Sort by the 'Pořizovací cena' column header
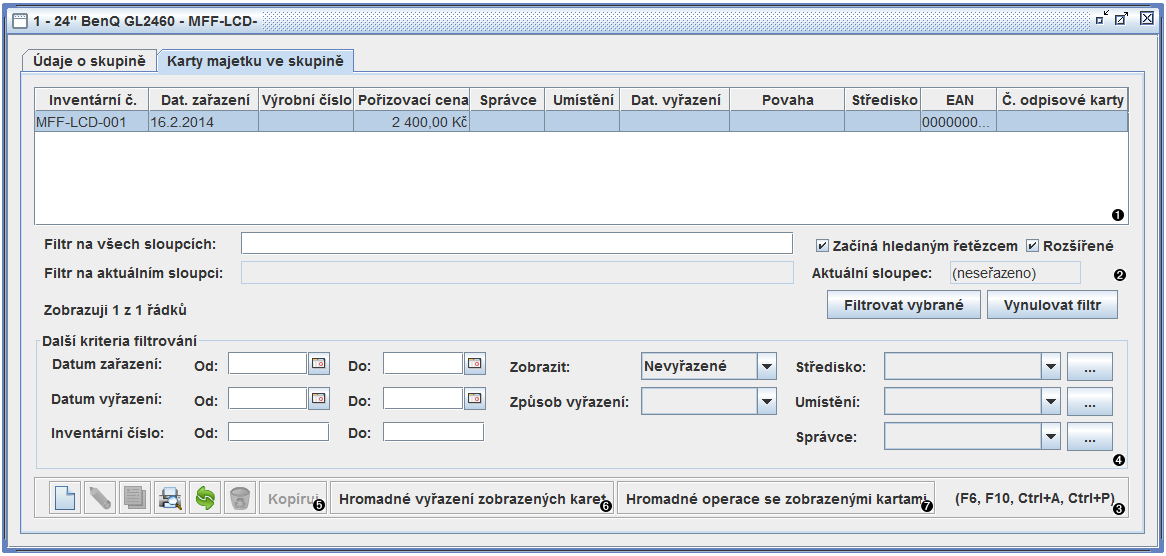 point(412,100)
